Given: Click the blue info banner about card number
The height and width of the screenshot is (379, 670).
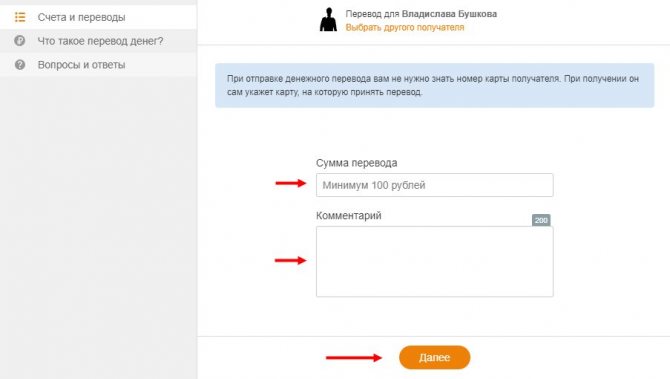Looking at the screenshot, I should coord(434,85).
